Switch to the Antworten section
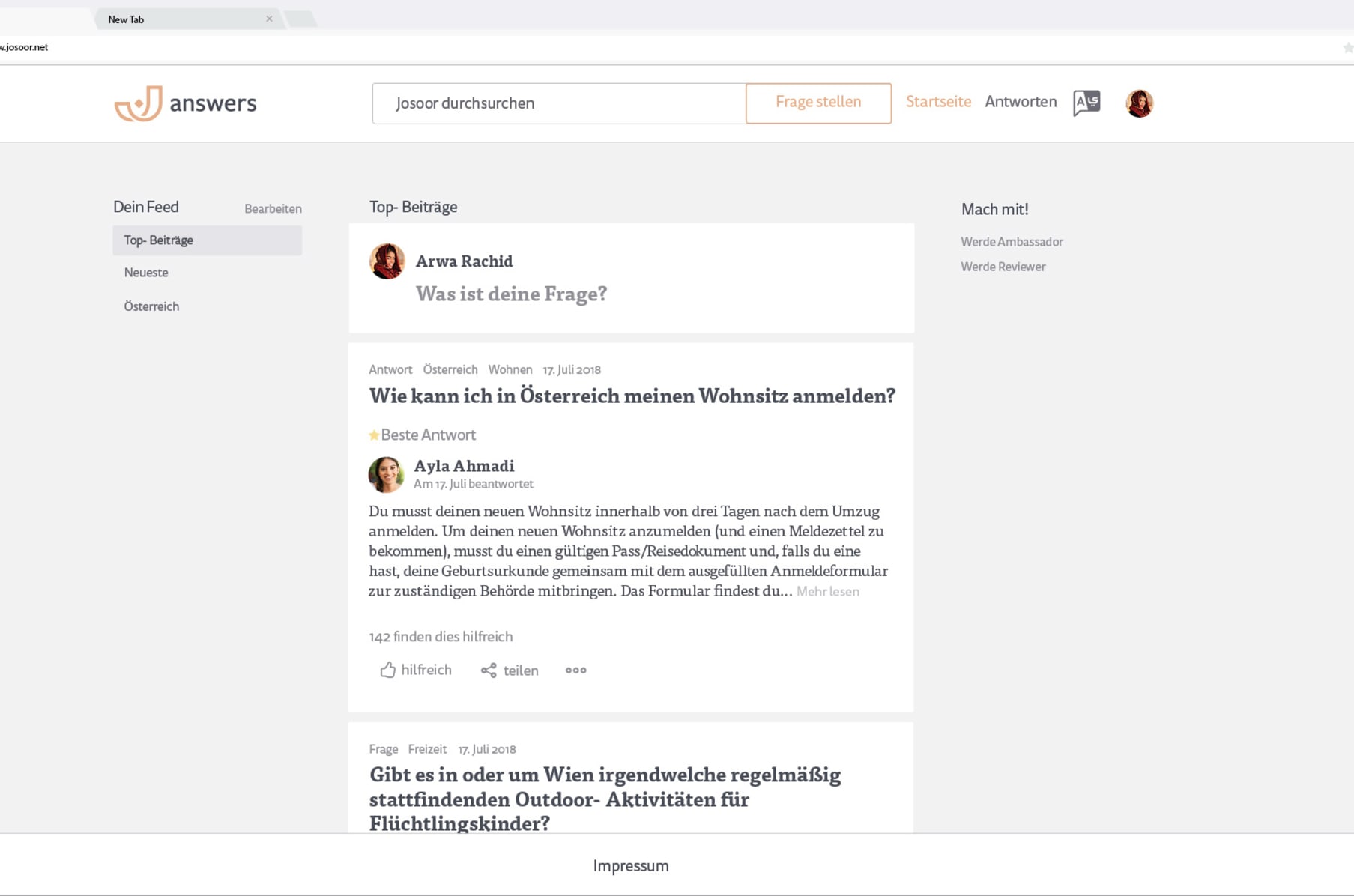The image size is (1354, 896). [1021, 102]
